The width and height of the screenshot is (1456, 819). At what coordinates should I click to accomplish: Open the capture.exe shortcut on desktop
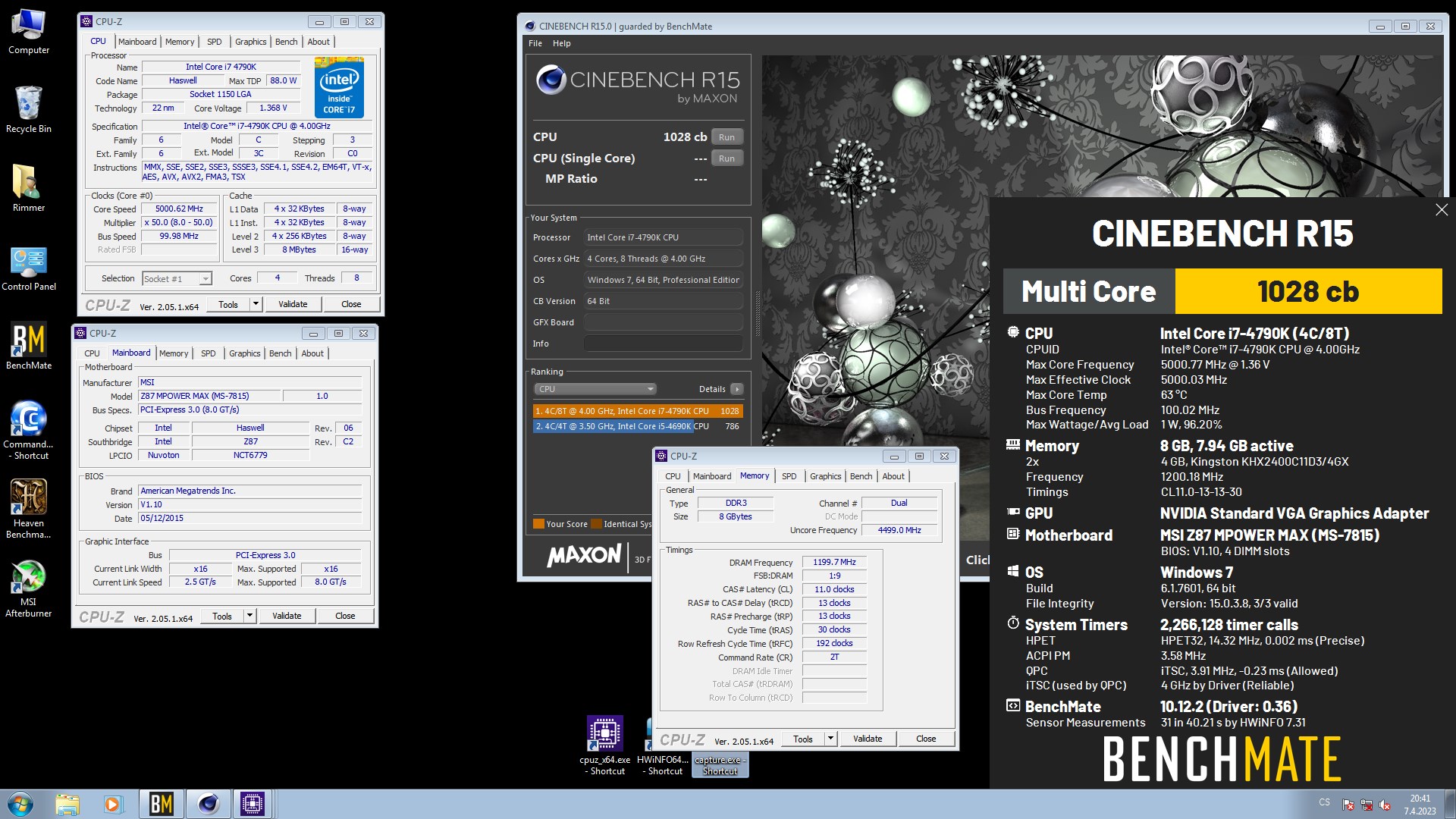pyautogui.click(x=720, y=765)
